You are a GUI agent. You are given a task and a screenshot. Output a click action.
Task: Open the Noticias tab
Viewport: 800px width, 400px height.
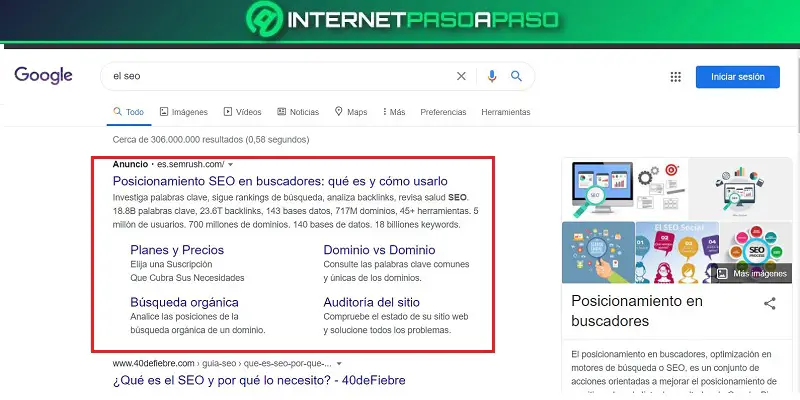(x=298, y=112)
